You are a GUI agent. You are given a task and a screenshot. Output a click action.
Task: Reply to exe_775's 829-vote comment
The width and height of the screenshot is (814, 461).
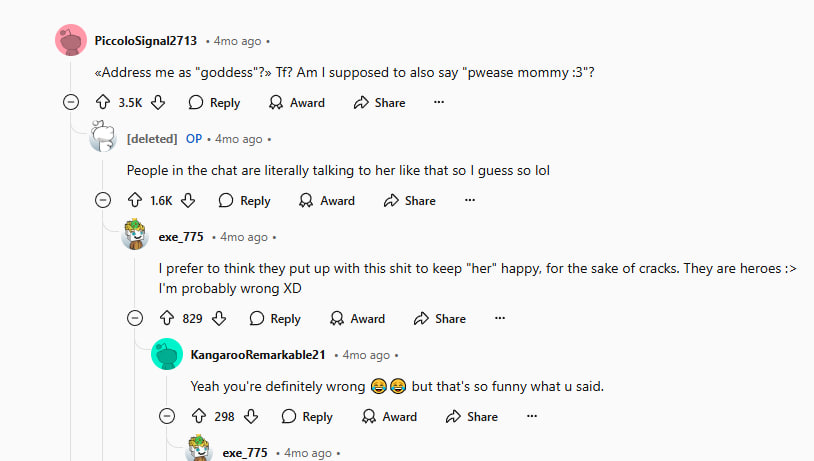[275, 318]
